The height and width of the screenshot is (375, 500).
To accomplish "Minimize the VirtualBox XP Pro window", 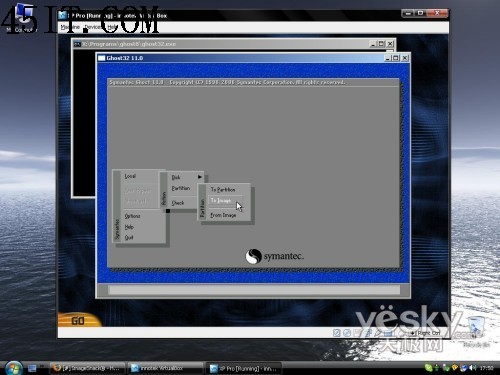I will [409, 13].
